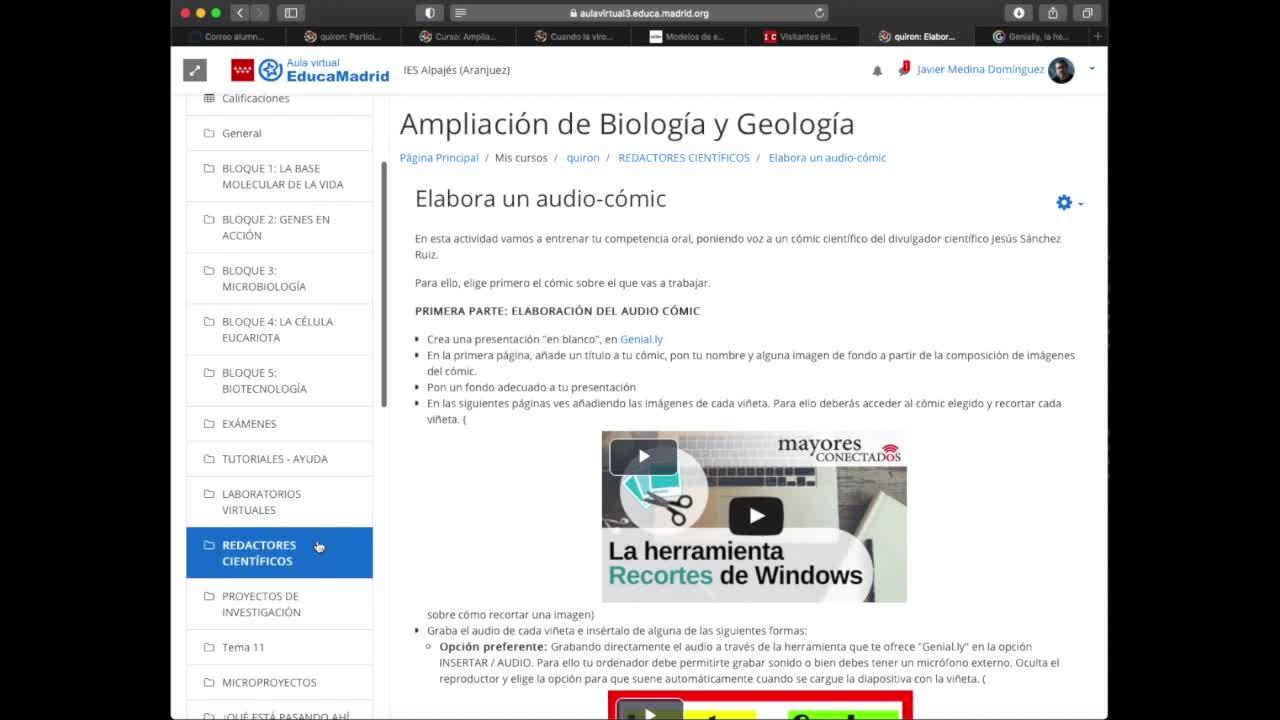Image resolution: width=1280 pixels, height=720 pixels.
Task: Open the Genial.ly hyperlink
Action: tap(641, 339)
